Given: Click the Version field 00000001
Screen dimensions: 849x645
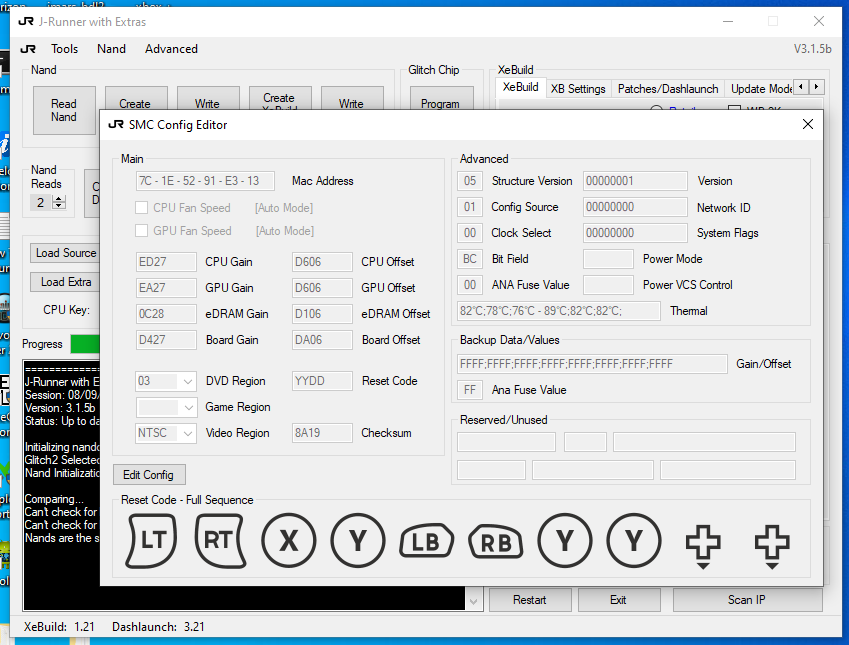Looking at the screenshot, I should pyautogui.click(x=635, y=181).
